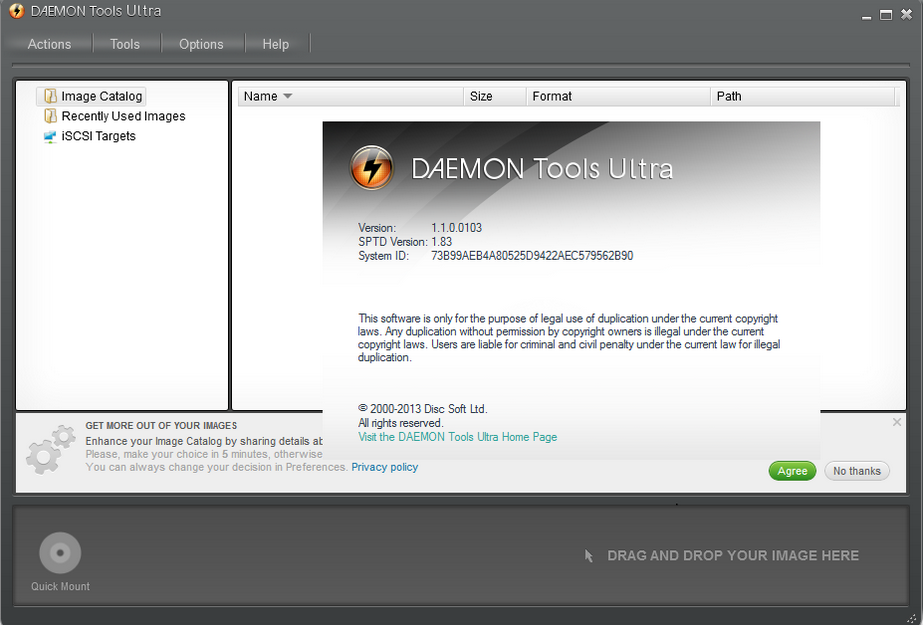
Task: Open the Help menu
Action: 275,44
